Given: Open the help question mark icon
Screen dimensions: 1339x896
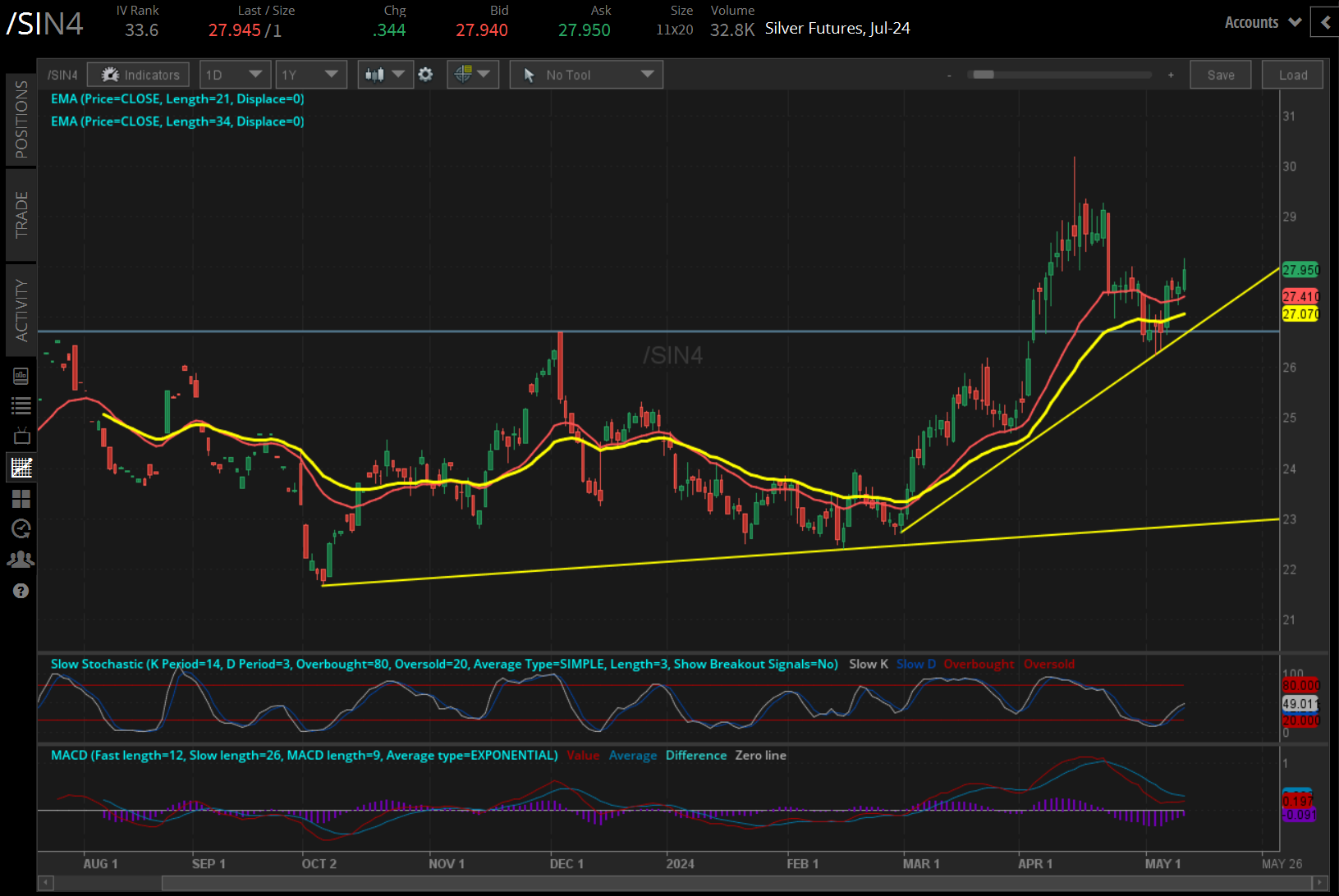Looking at the screenshot, I should tap(21, 590).
